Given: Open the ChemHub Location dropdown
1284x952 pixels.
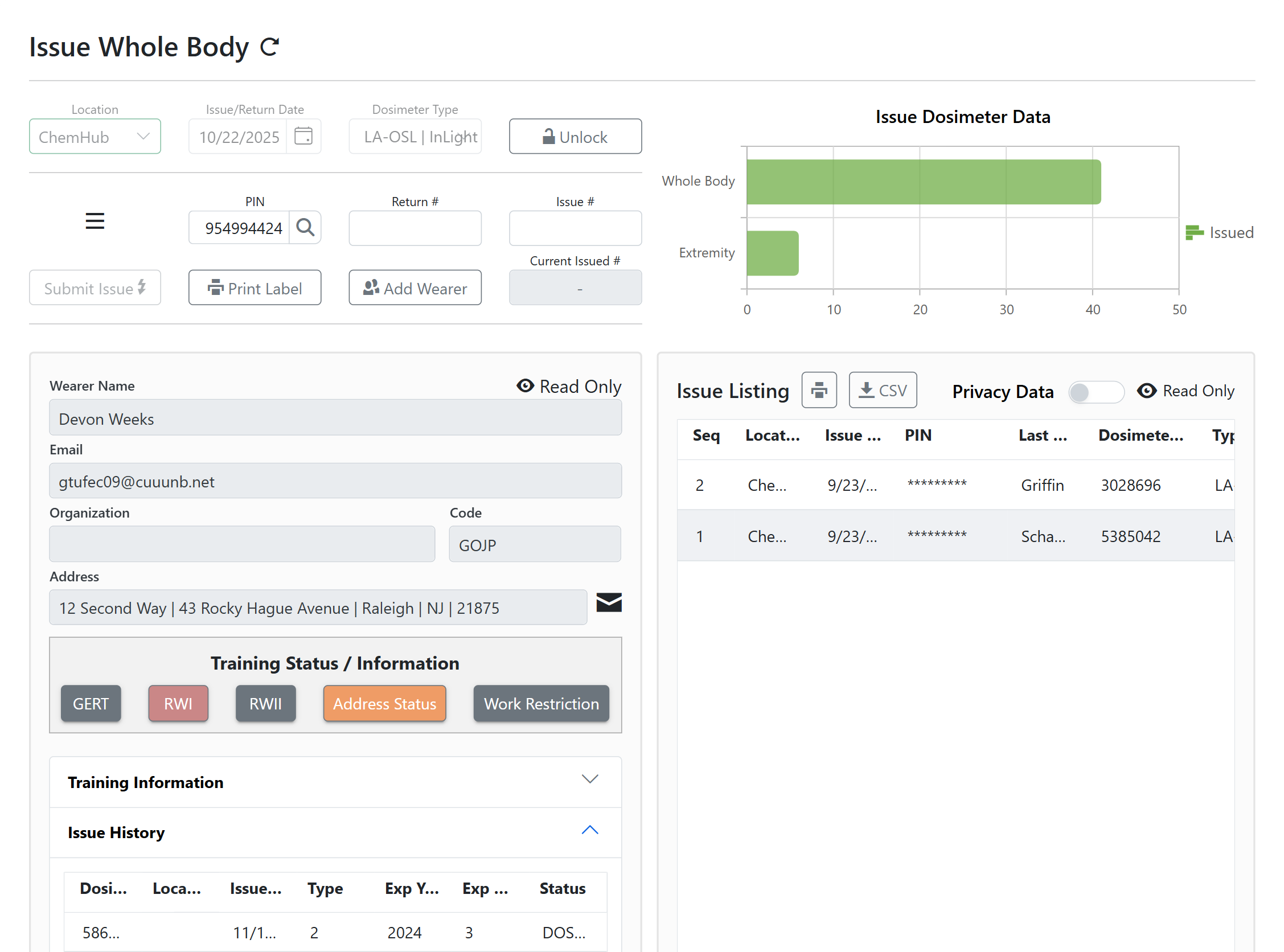Looking at the screenshot, I should point(95,137).
